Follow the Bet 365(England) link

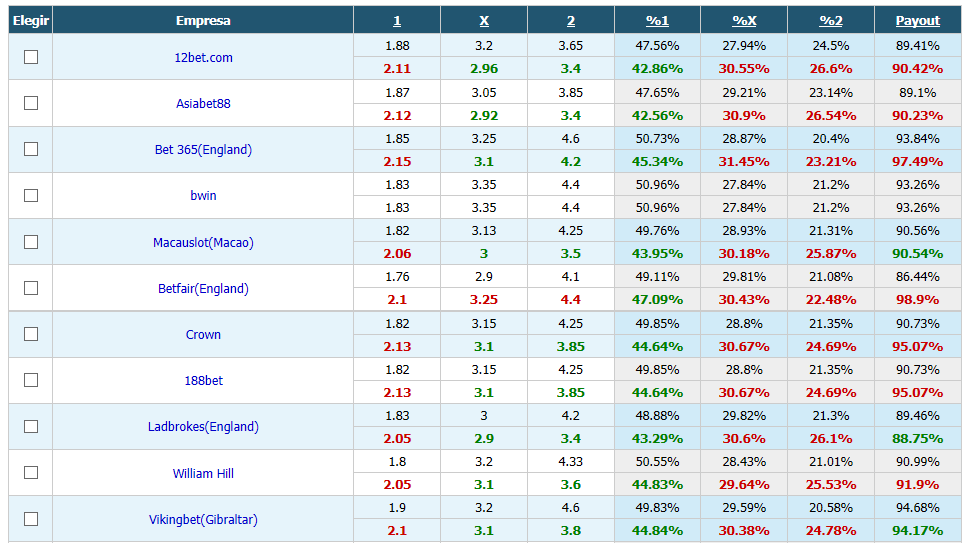tap(204, 150)
